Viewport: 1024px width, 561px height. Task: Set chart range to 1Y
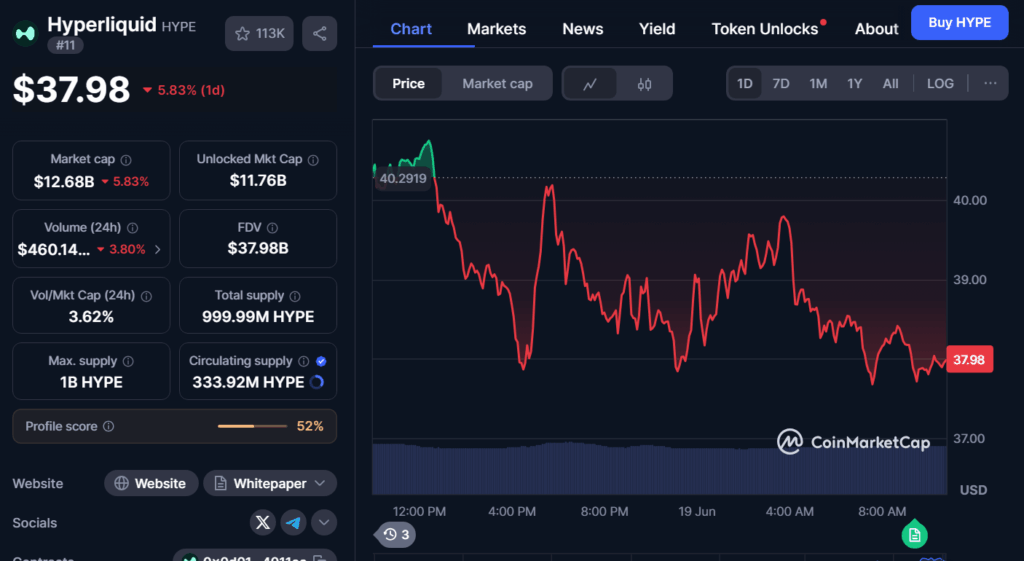(855, 84)
